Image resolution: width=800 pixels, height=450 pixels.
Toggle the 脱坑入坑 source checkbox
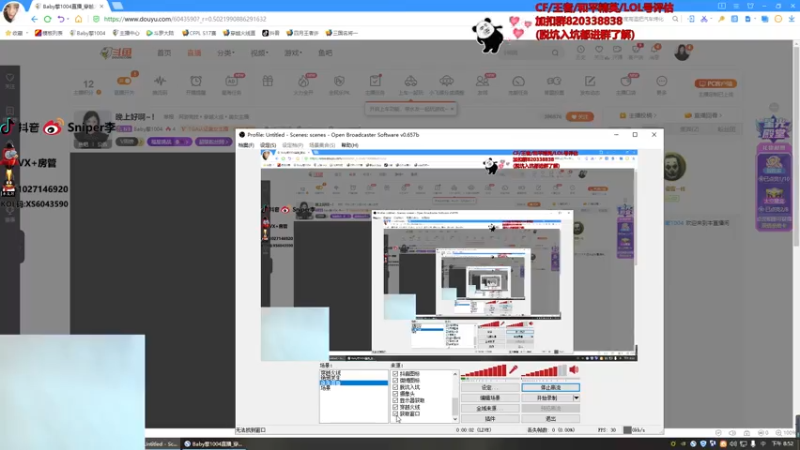click(x=395, y=387)
